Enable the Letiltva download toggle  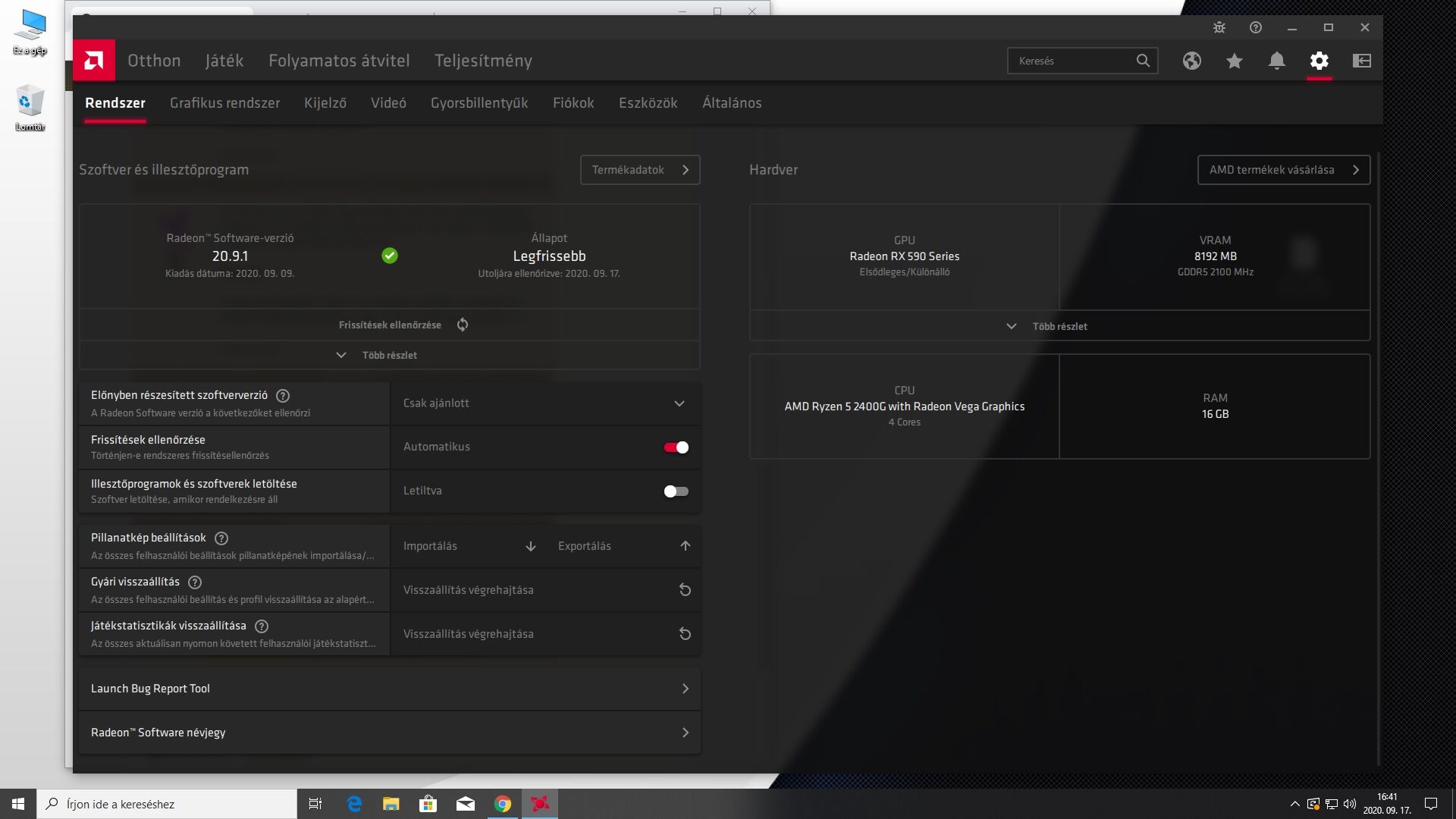click(x=676, y=491)
